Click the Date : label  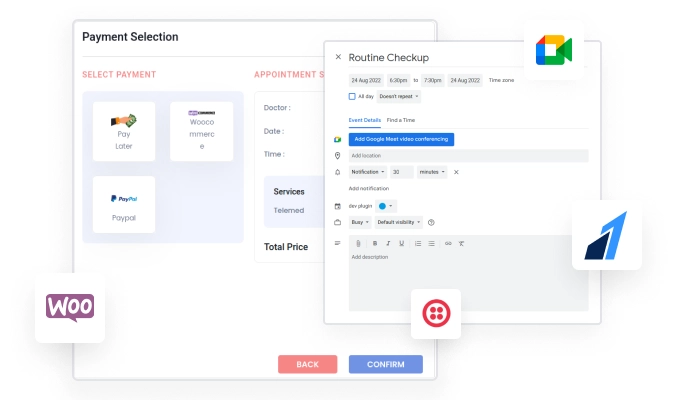point(274,131)
